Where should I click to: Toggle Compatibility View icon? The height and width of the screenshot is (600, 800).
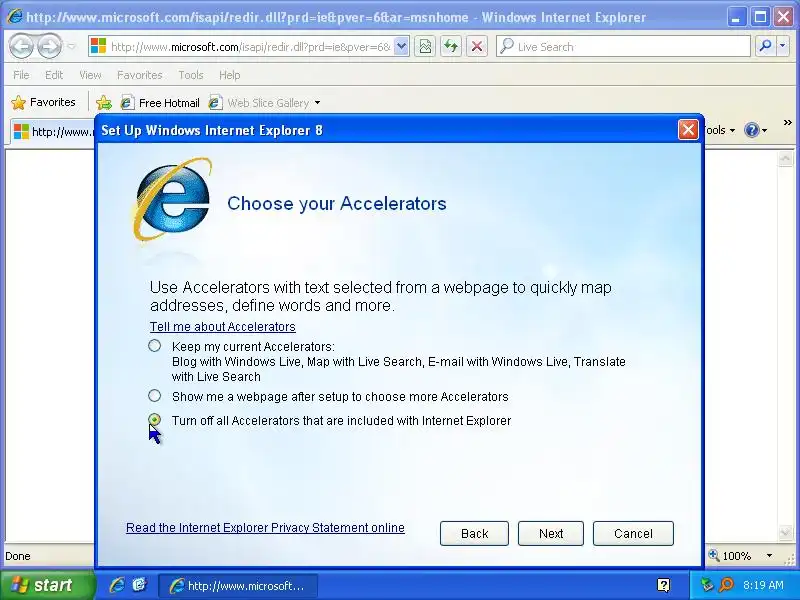point(425,46)
